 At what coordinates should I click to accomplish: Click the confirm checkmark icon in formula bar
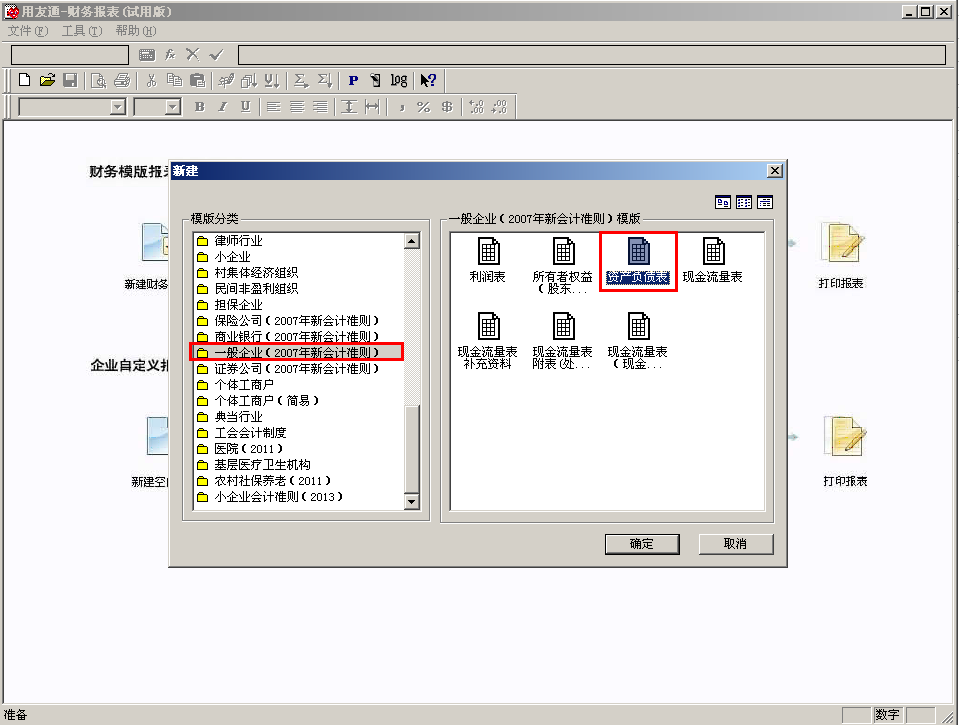tap(216, 55)
